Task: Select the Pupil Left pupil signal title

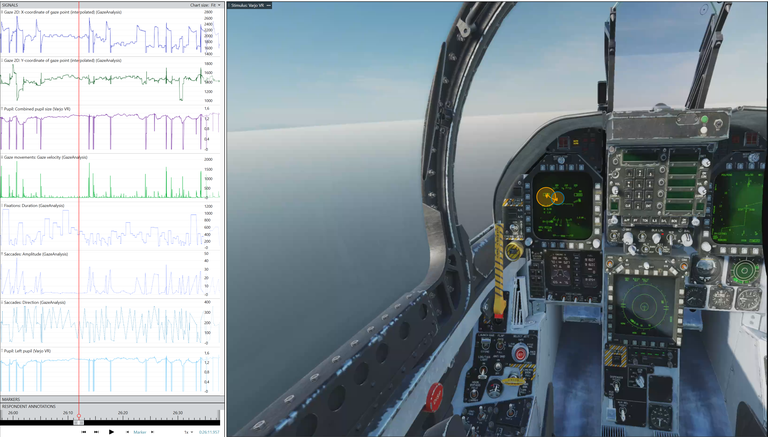Action: (27, 351)
